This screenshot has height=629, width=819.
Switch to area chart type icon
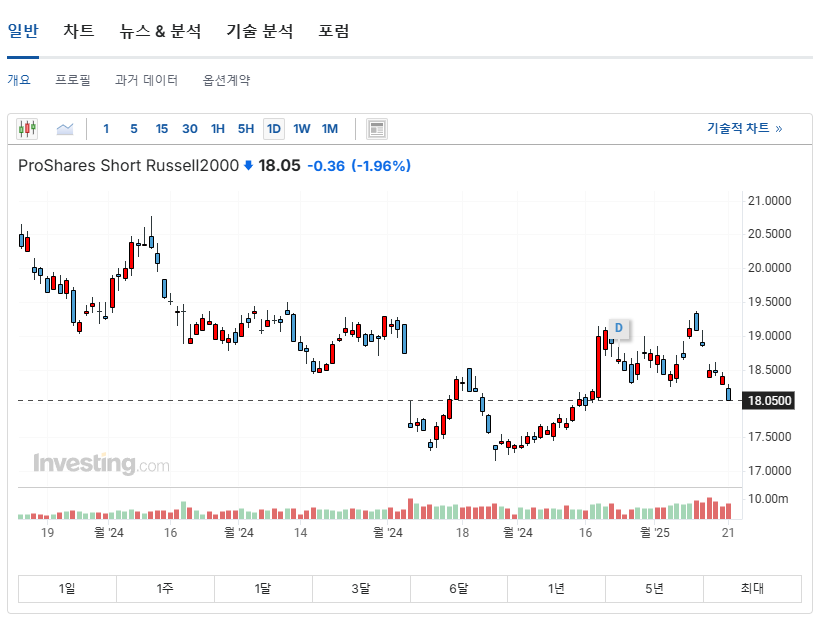point(65,129)
